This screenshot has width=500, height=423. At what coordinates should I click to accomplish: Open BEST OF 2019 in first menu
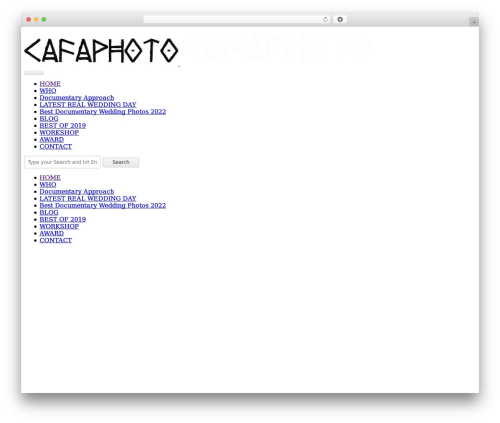[x=63, y=126]
